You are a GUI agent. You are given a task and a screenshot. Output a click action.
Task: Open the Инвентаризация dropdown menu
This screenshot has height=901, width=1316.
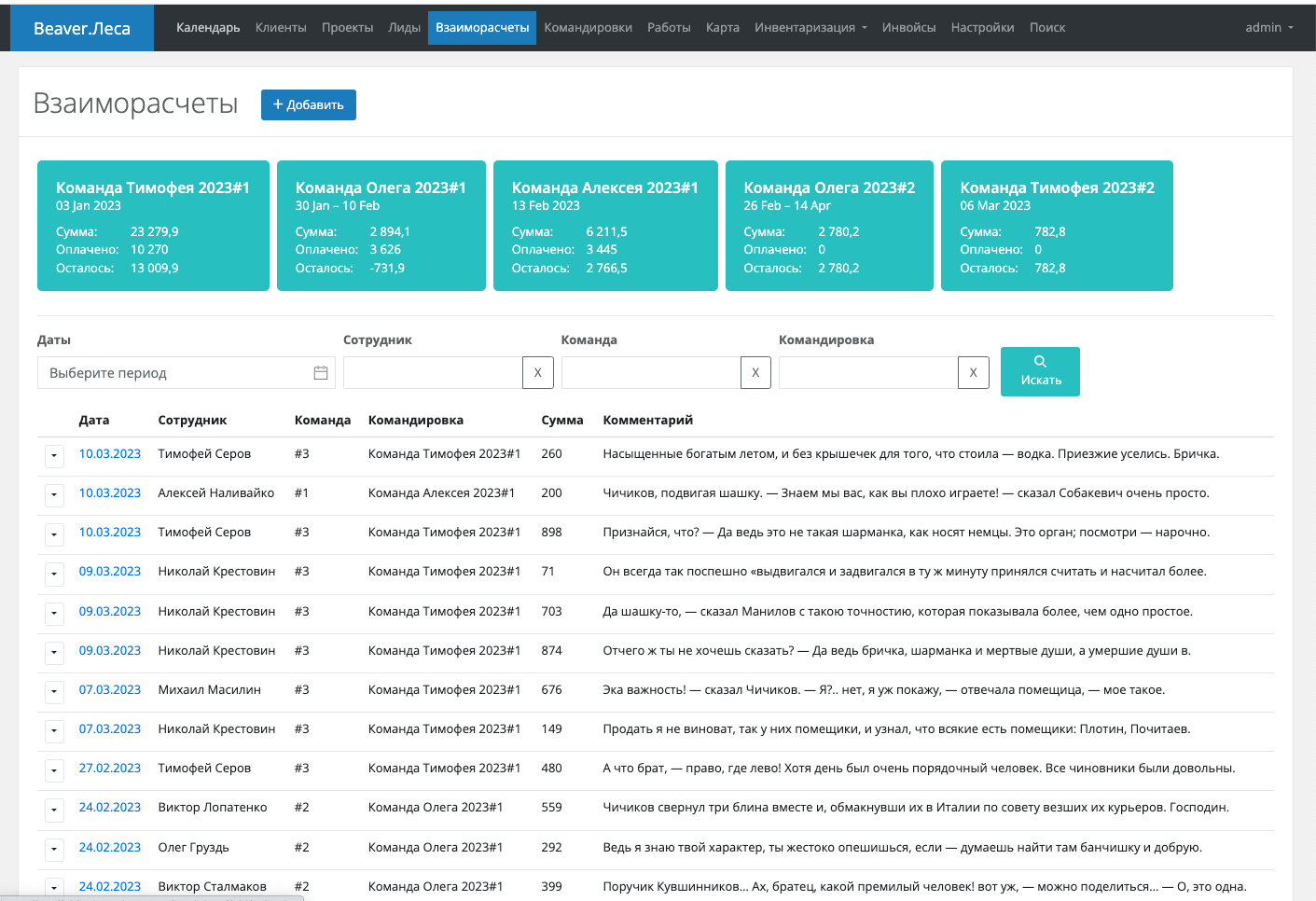[810, 28]
